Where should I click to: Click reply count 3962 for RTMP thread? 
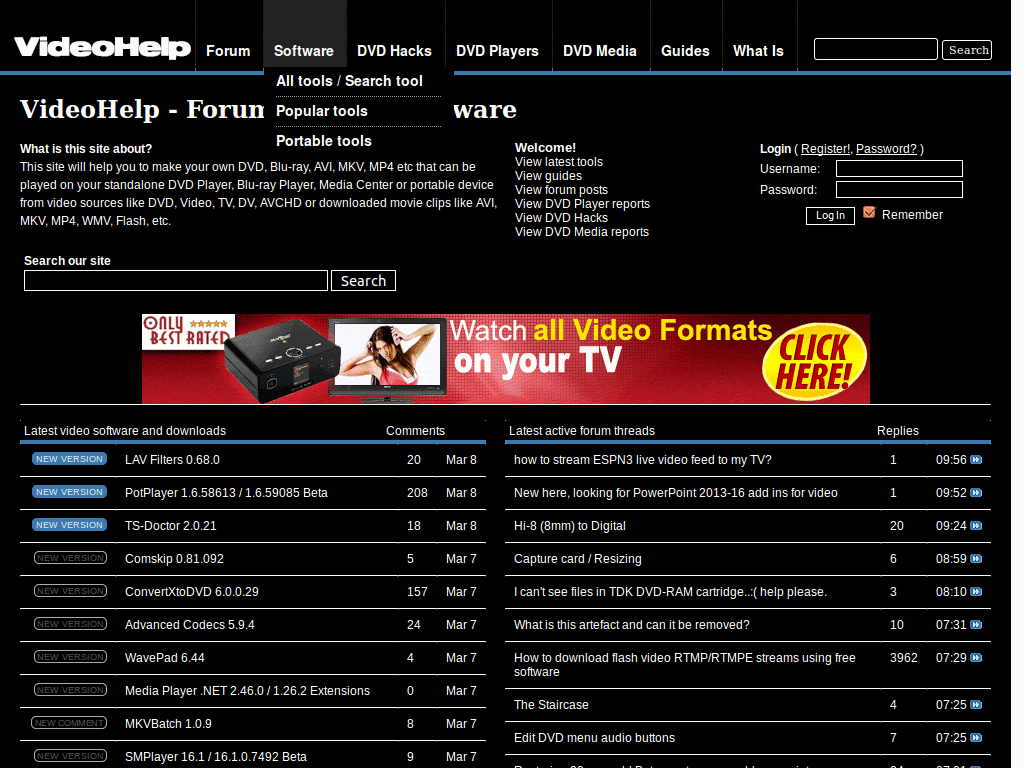[904, 658]
